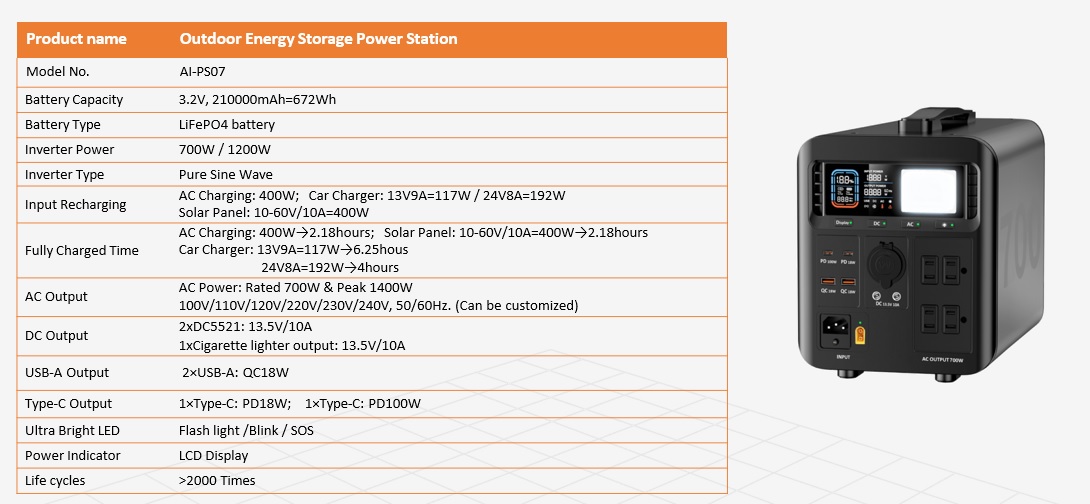Click the yellow solar input connector
The width and height of the screenshot is (1090, 504).
pyautogui.click(x=860, y=335)
